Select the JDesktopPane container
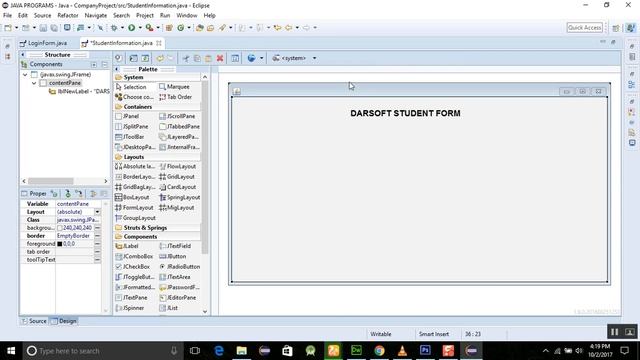The width and height of the screenshot is (640, 360). coord(135,147)
